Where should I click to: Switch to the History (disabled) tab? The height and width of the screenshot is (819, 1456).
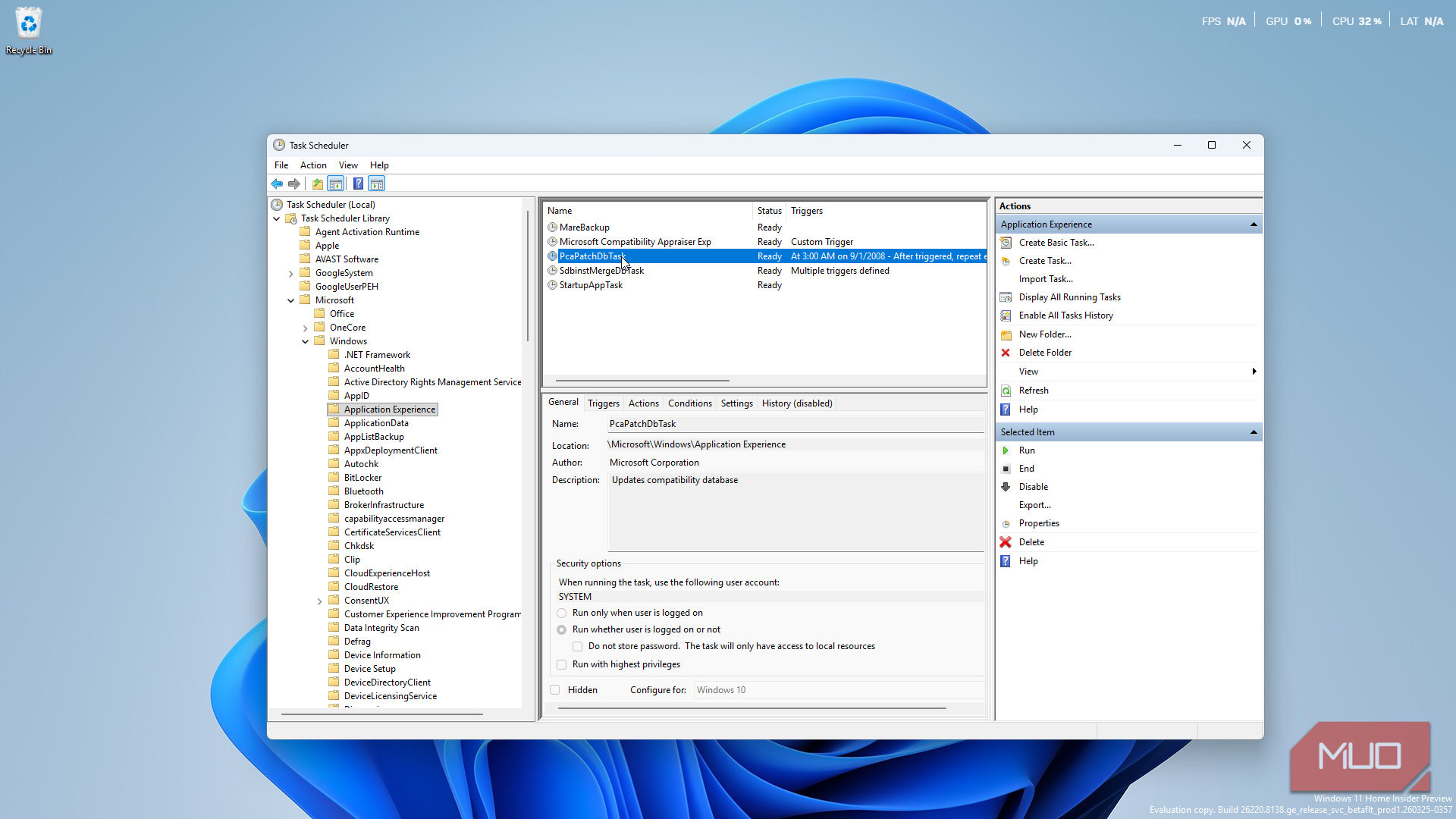pos(797,403)
